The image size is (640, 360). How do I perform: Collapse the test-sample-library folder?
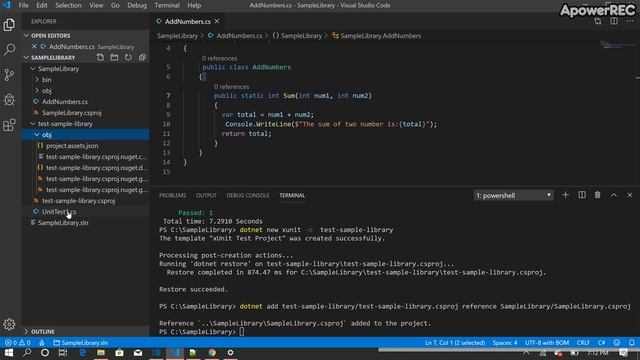point(33,124)
